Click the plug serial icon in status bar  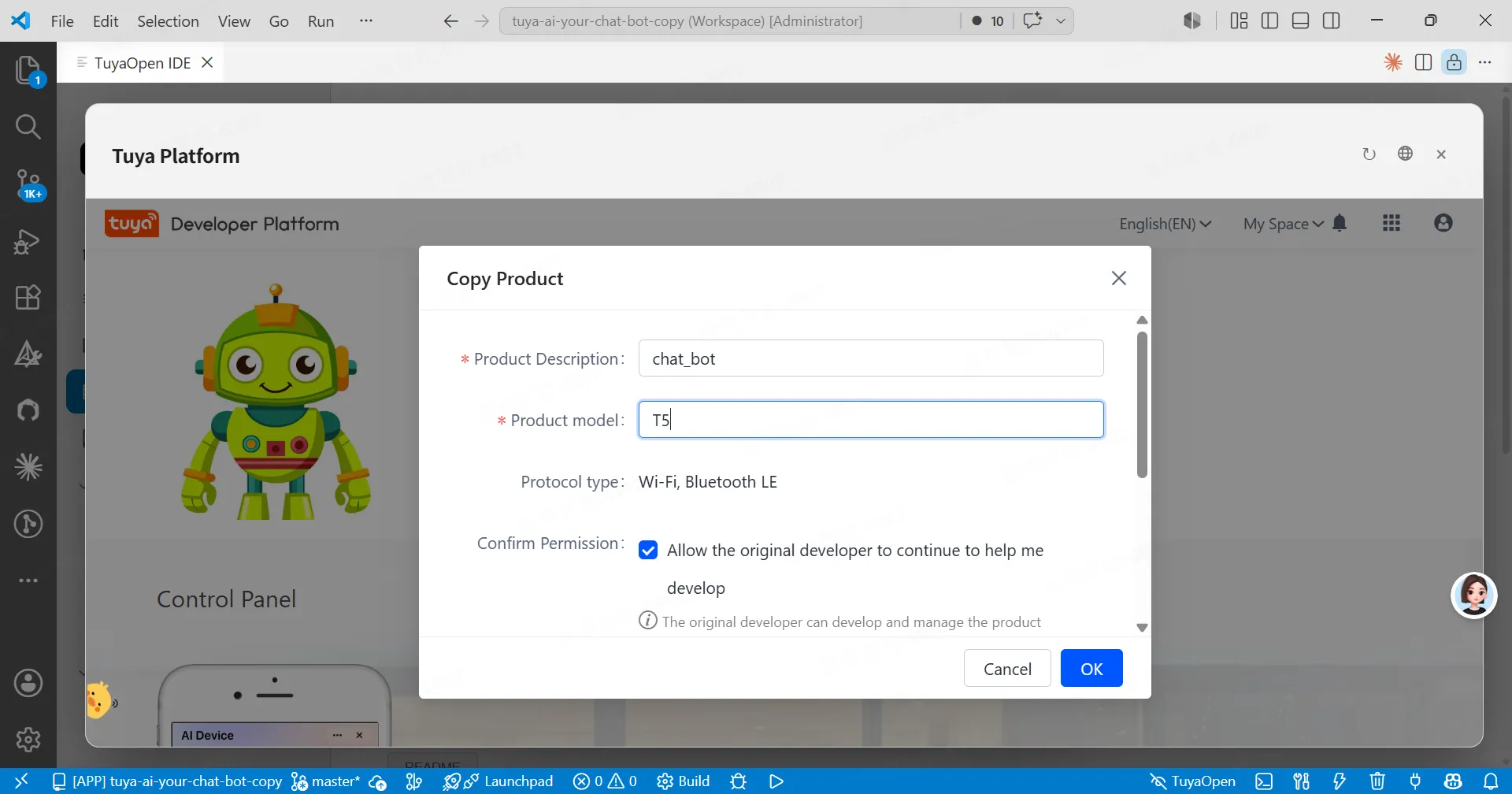coord(1415,781)
